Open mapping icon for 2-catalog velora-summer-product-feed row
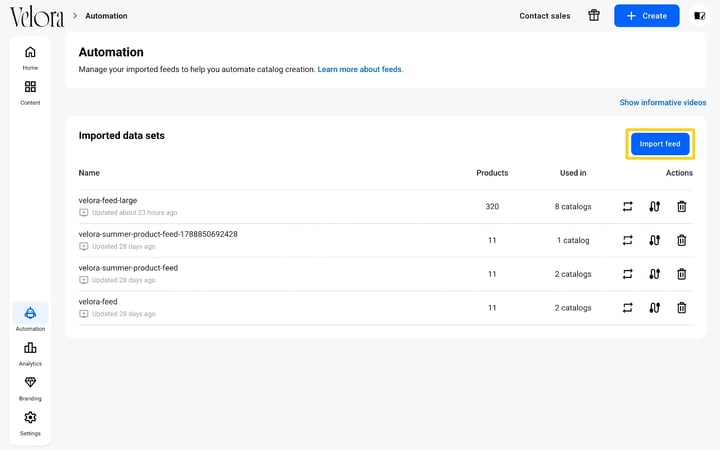720x450 pixels. pyautogui.click(x=654, y=274)
